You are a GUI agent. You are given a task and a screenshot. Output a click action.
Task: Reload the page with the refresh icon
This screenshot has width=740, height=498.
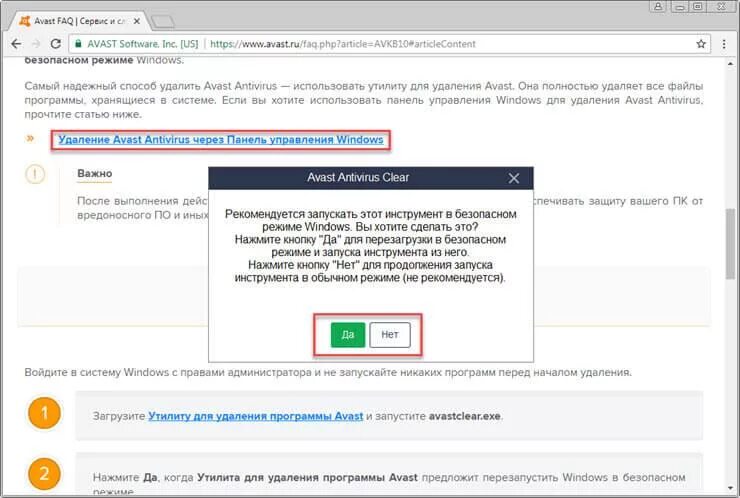tap(55, 44)
